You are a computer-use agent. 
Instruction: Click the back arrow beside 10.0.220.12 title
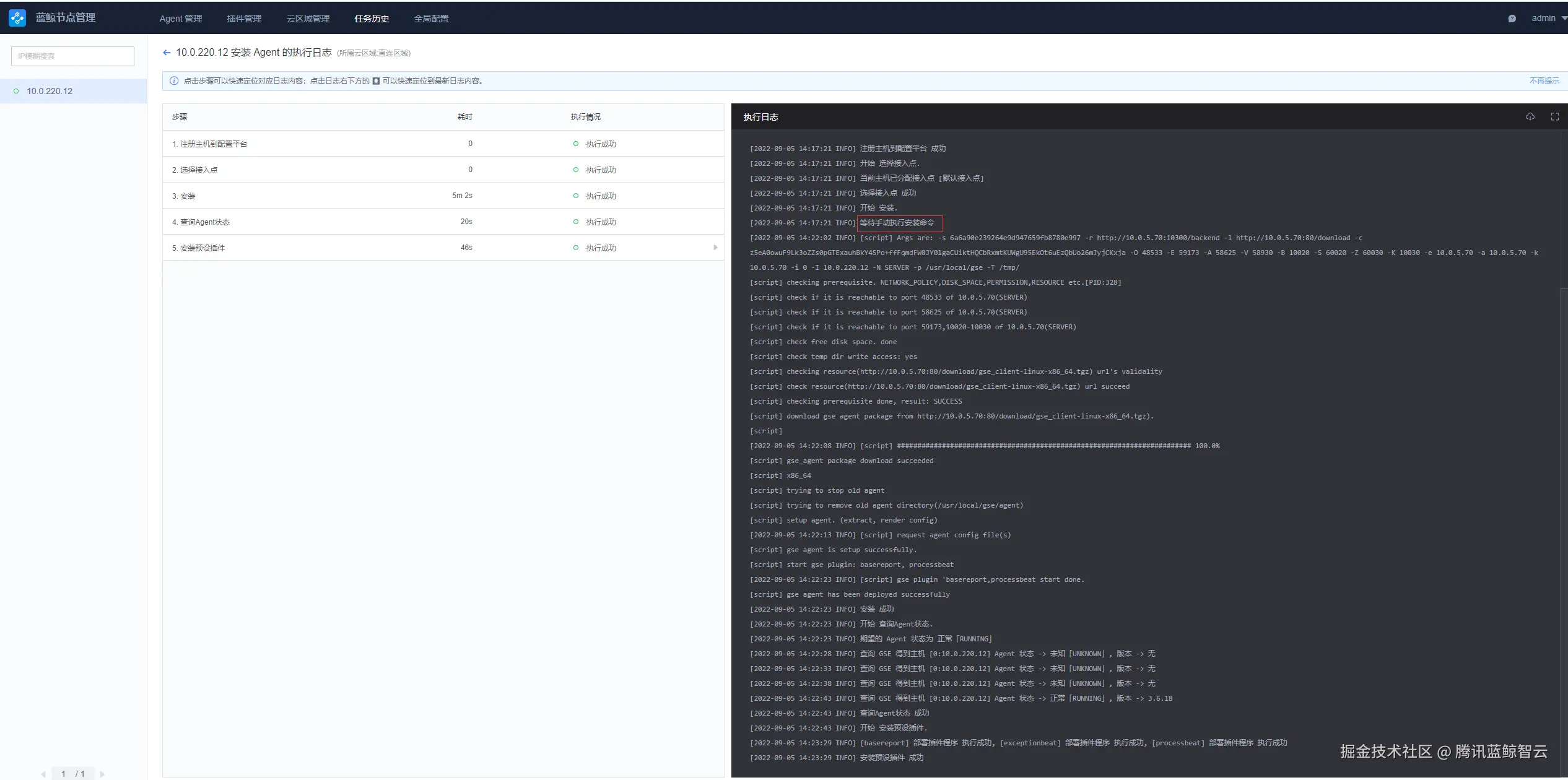point(167,53)
